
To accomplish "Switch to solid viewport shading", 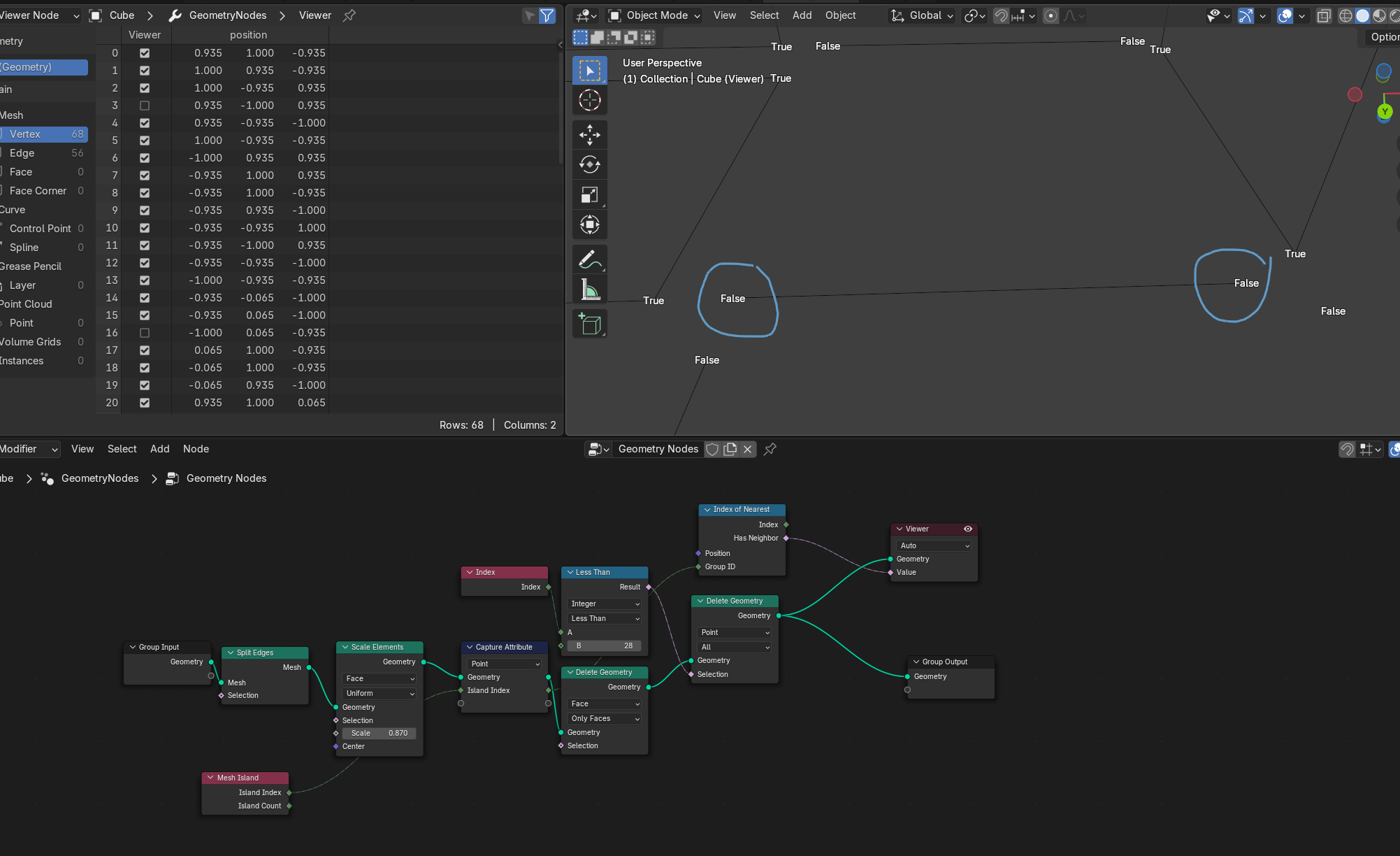I will (x=1362, y=15).
